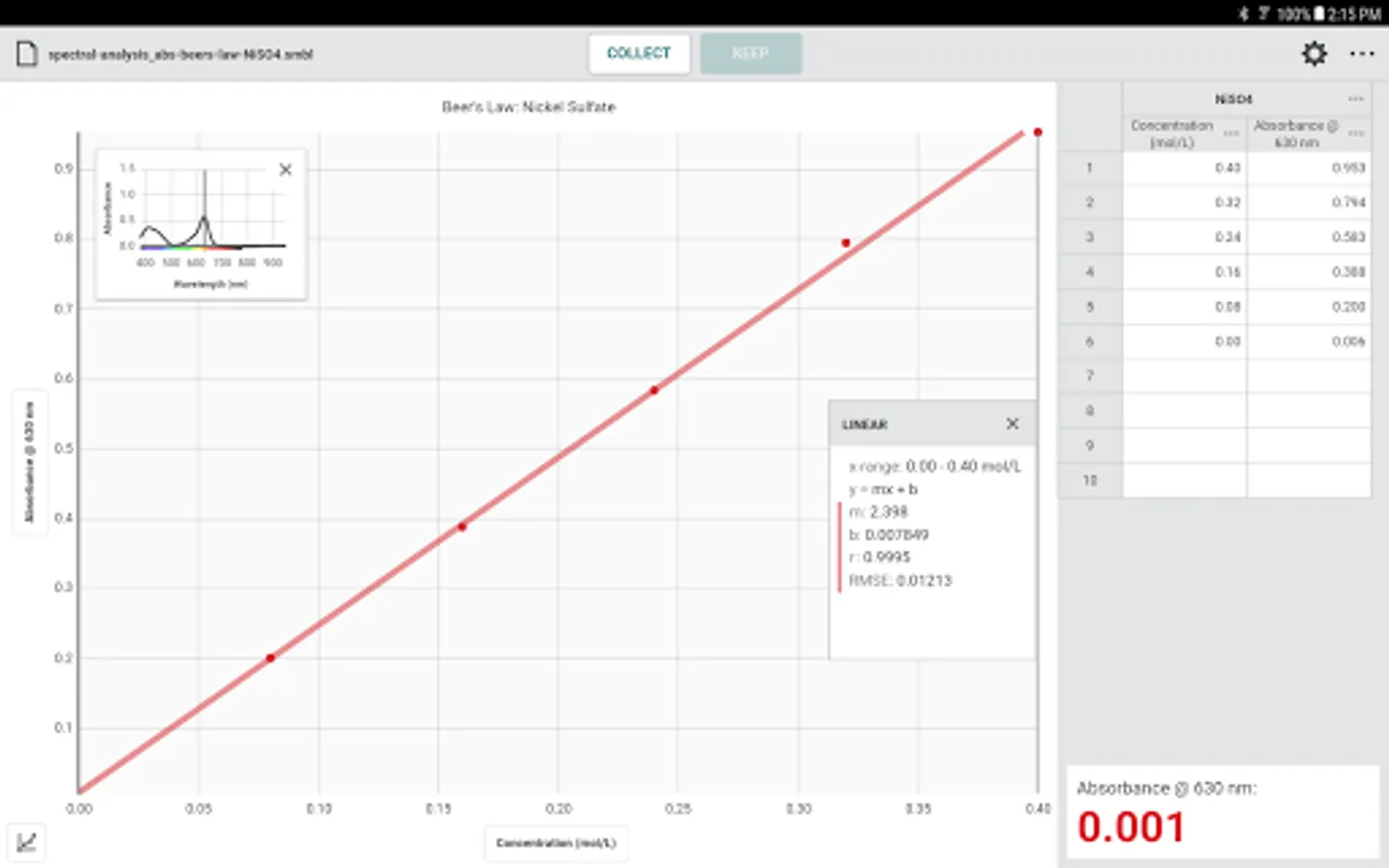Select row number 9 header
This screenshot has width=1389, height=868.
pyautogui.click(x=1090, y=446)
